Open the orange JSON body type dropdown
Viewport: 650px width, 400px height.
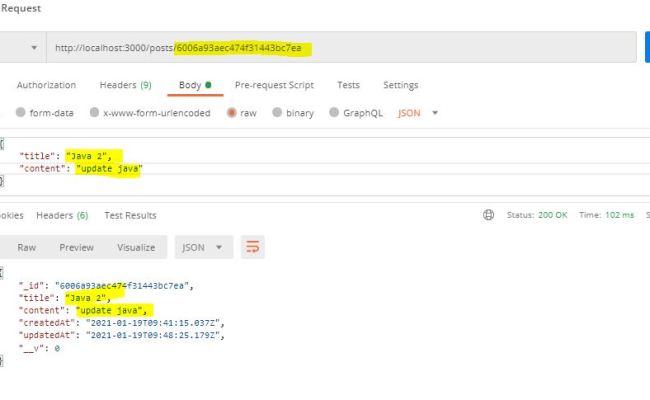(417, 113)
